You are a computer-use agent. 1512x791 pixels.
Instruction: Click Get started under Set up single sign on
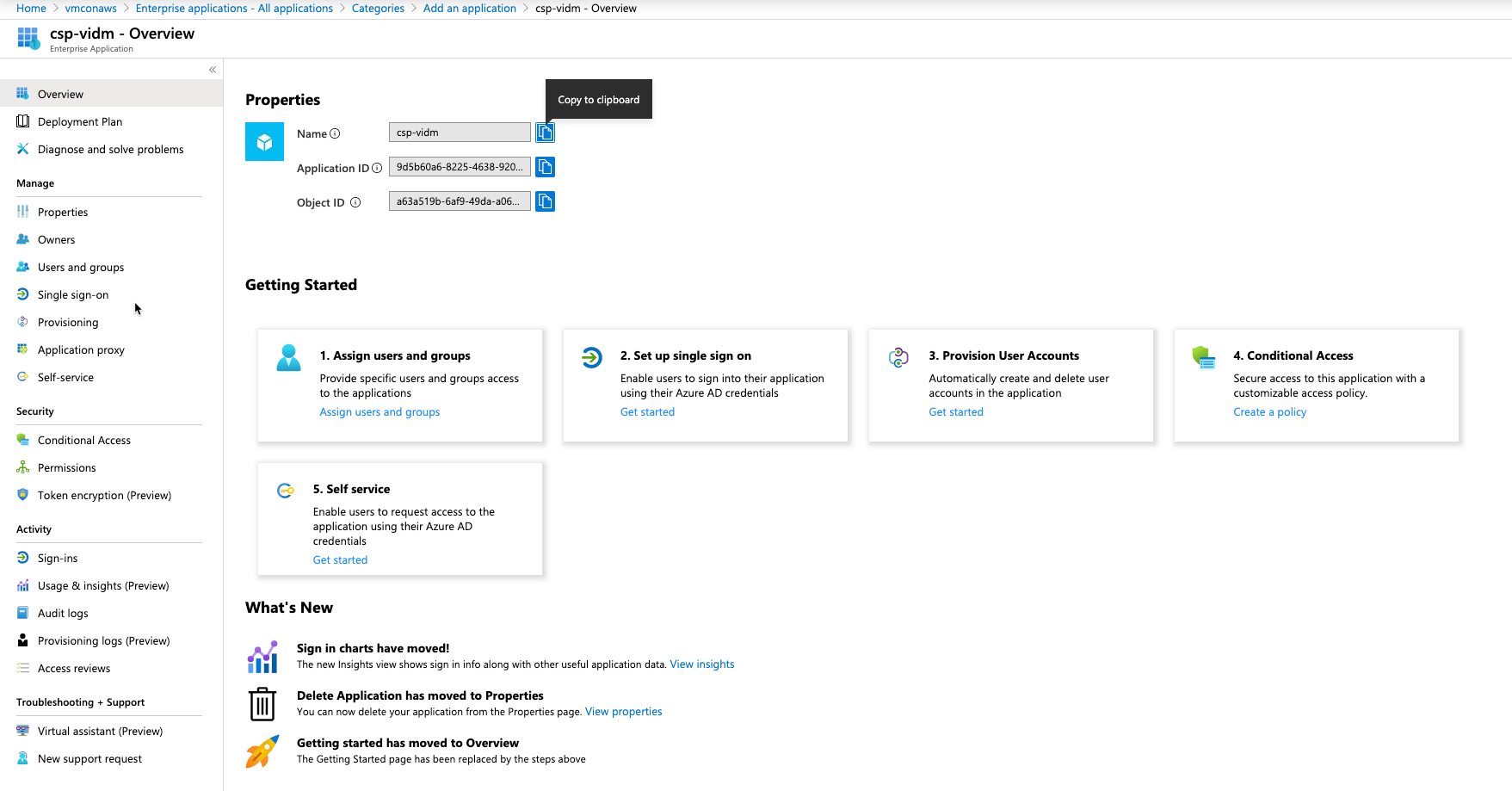(647, 412)
